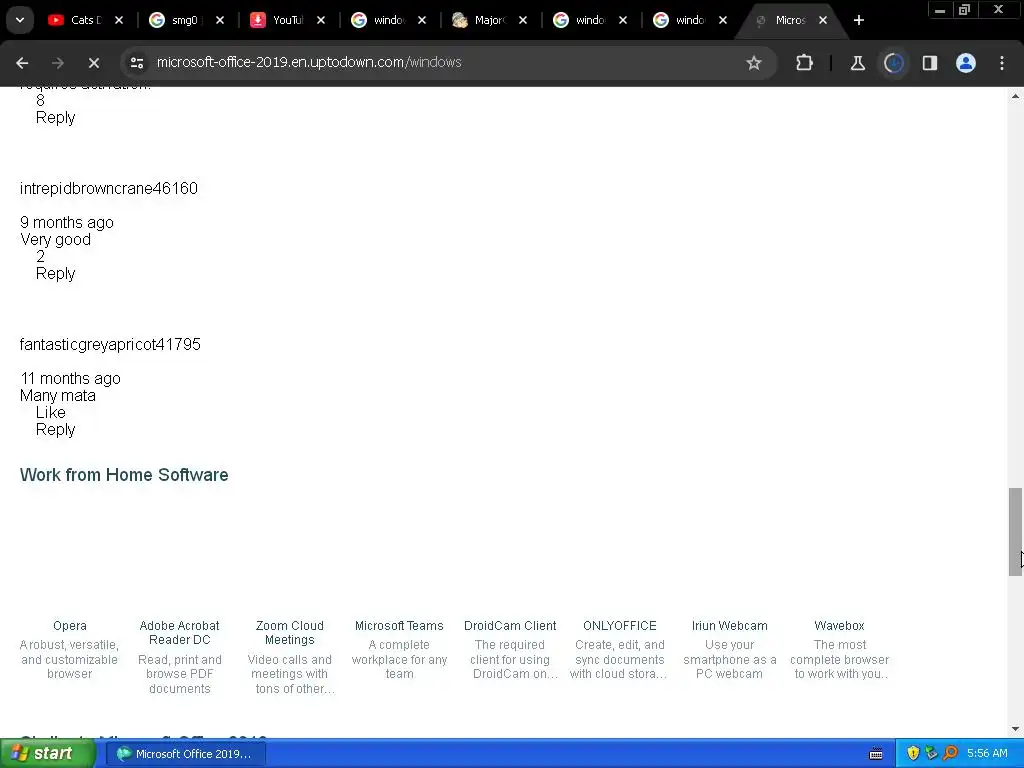The width and height of the screenshot is (1024, 768).
Task: Open the Wavebox listing
Action: [x=839, y=626]
